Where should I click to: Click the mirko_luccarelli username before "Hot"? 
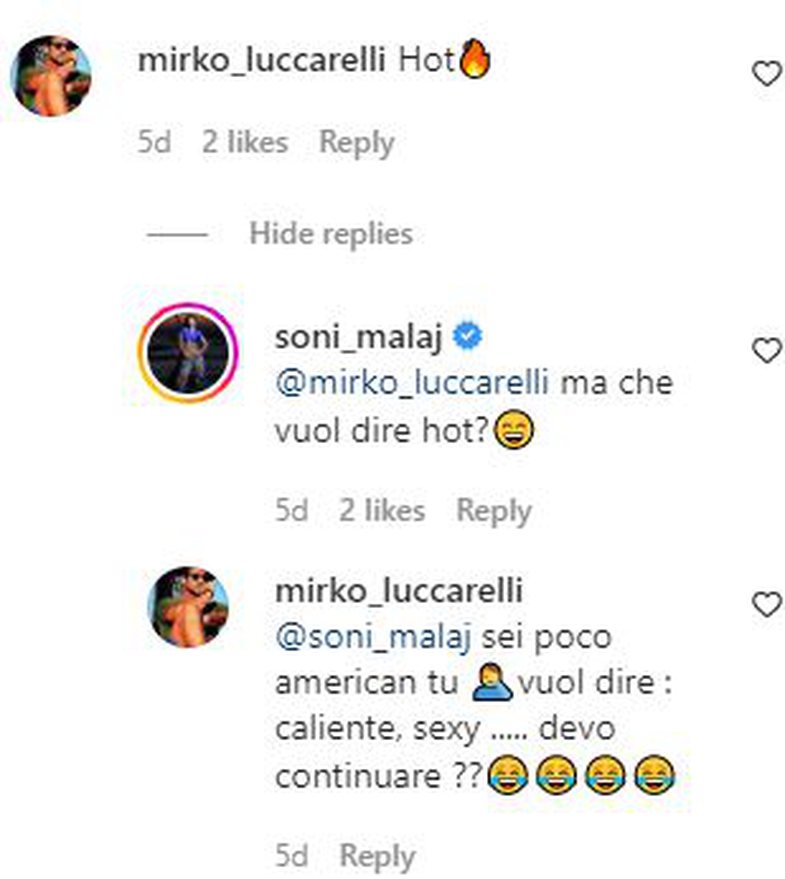point(262,61)
